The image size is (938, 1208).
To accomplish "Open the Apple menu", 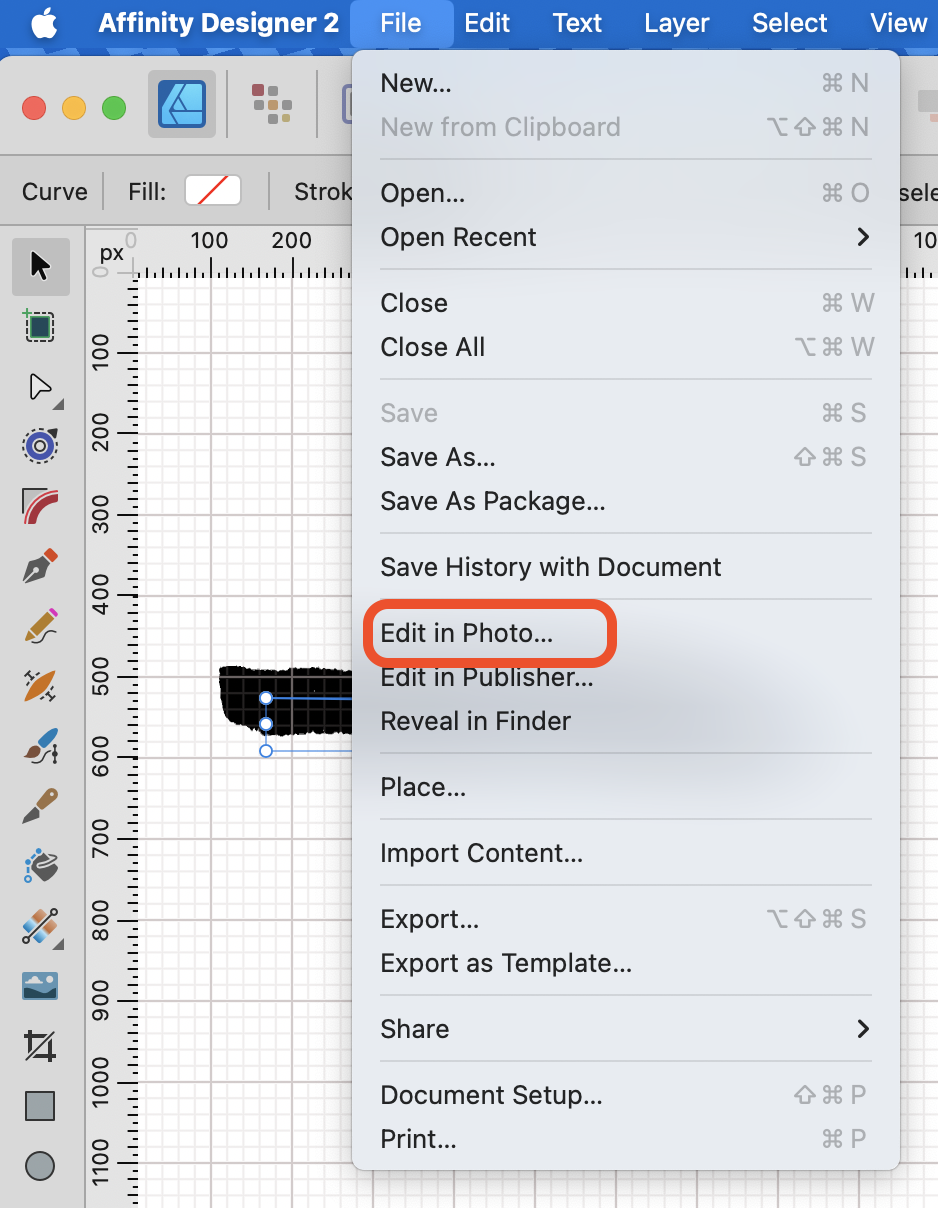I will pyautogui.click(x=44, y=23).
